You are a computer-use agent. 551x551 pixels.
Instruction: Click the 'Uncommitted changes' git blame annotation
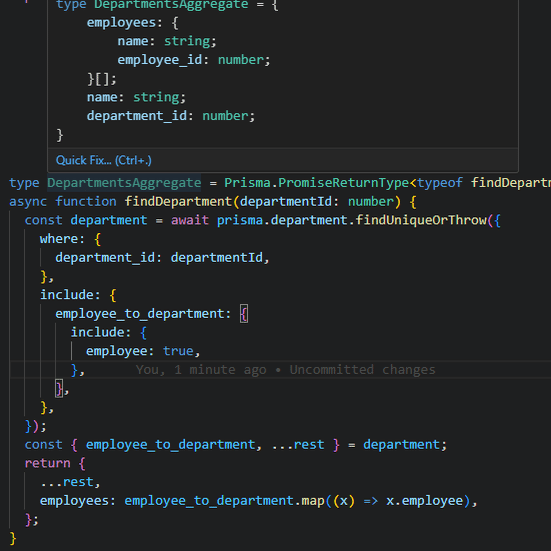[362, 370]
